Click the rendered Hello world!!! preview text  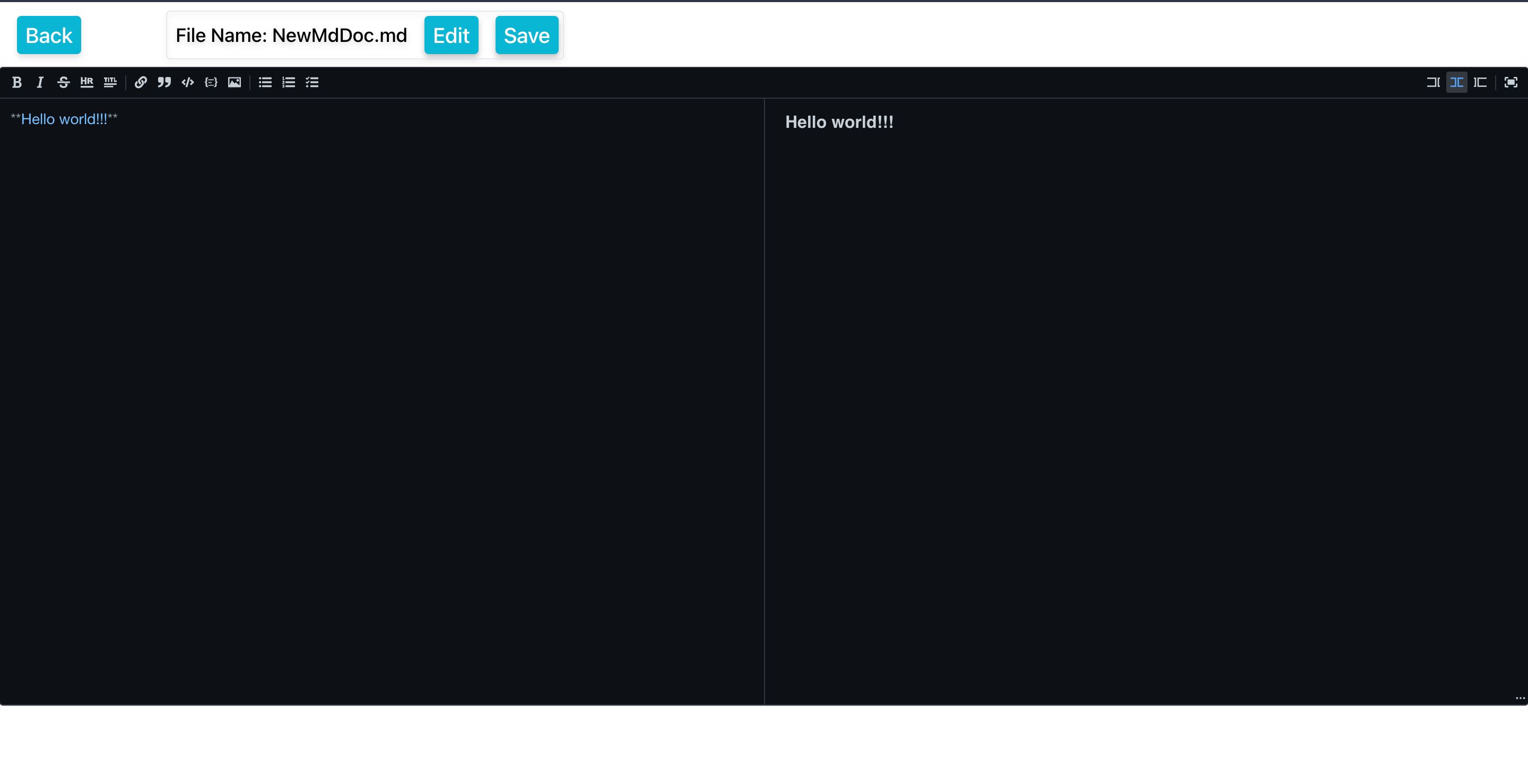click(x=839, y=122)
